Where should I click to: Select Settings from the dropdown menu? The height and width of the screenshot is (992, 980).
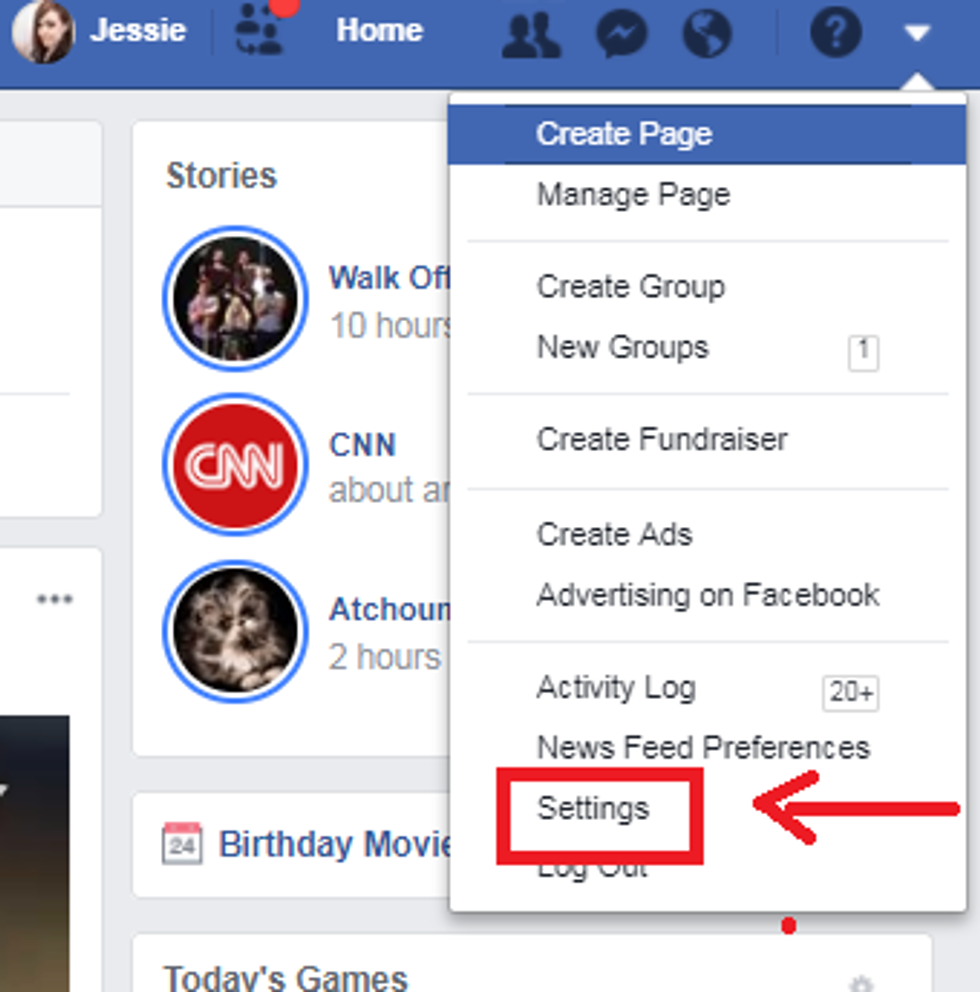[x=593, y=808]
